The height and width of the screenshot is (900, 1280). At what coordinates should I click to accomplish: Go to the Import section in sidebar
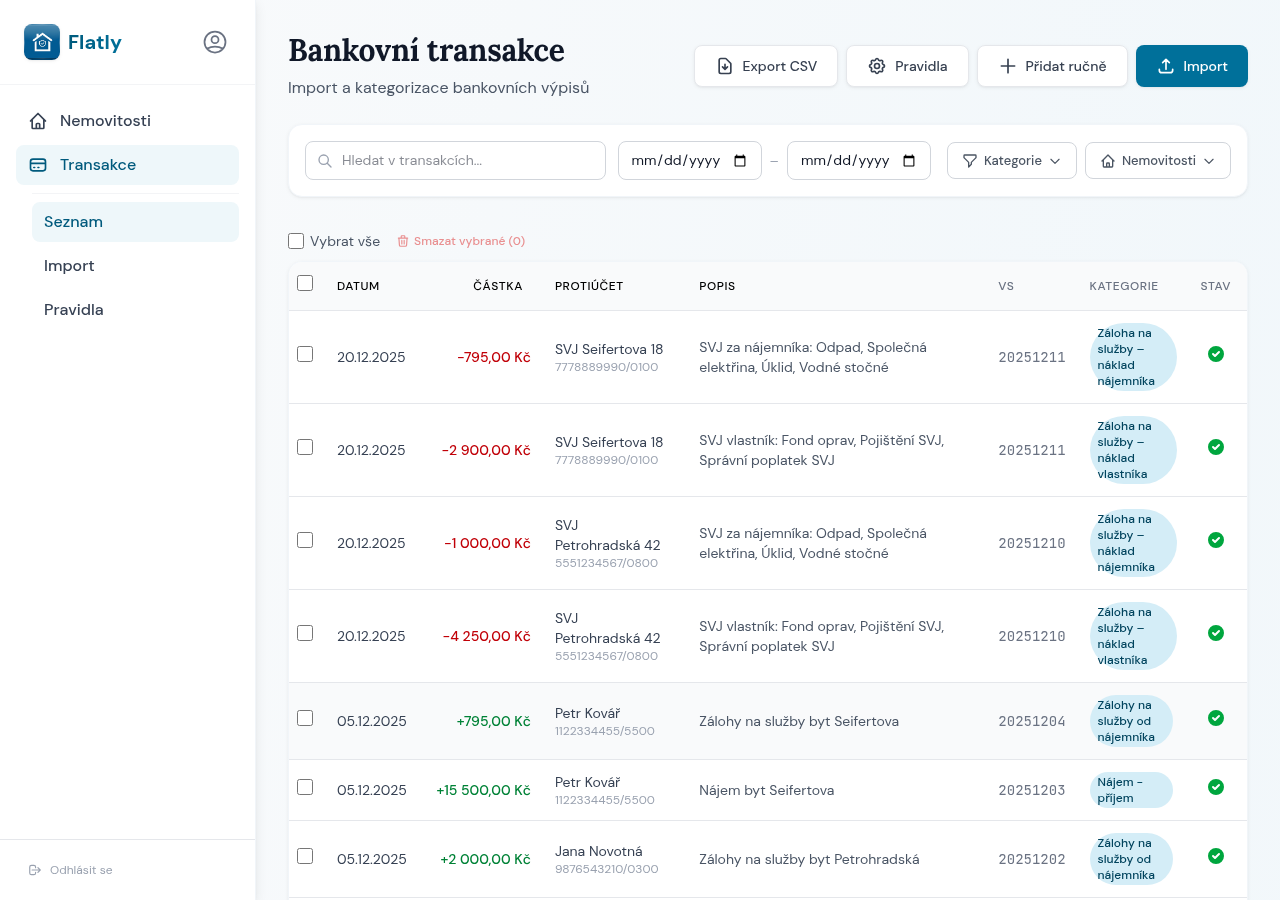[x=69, y=266]
